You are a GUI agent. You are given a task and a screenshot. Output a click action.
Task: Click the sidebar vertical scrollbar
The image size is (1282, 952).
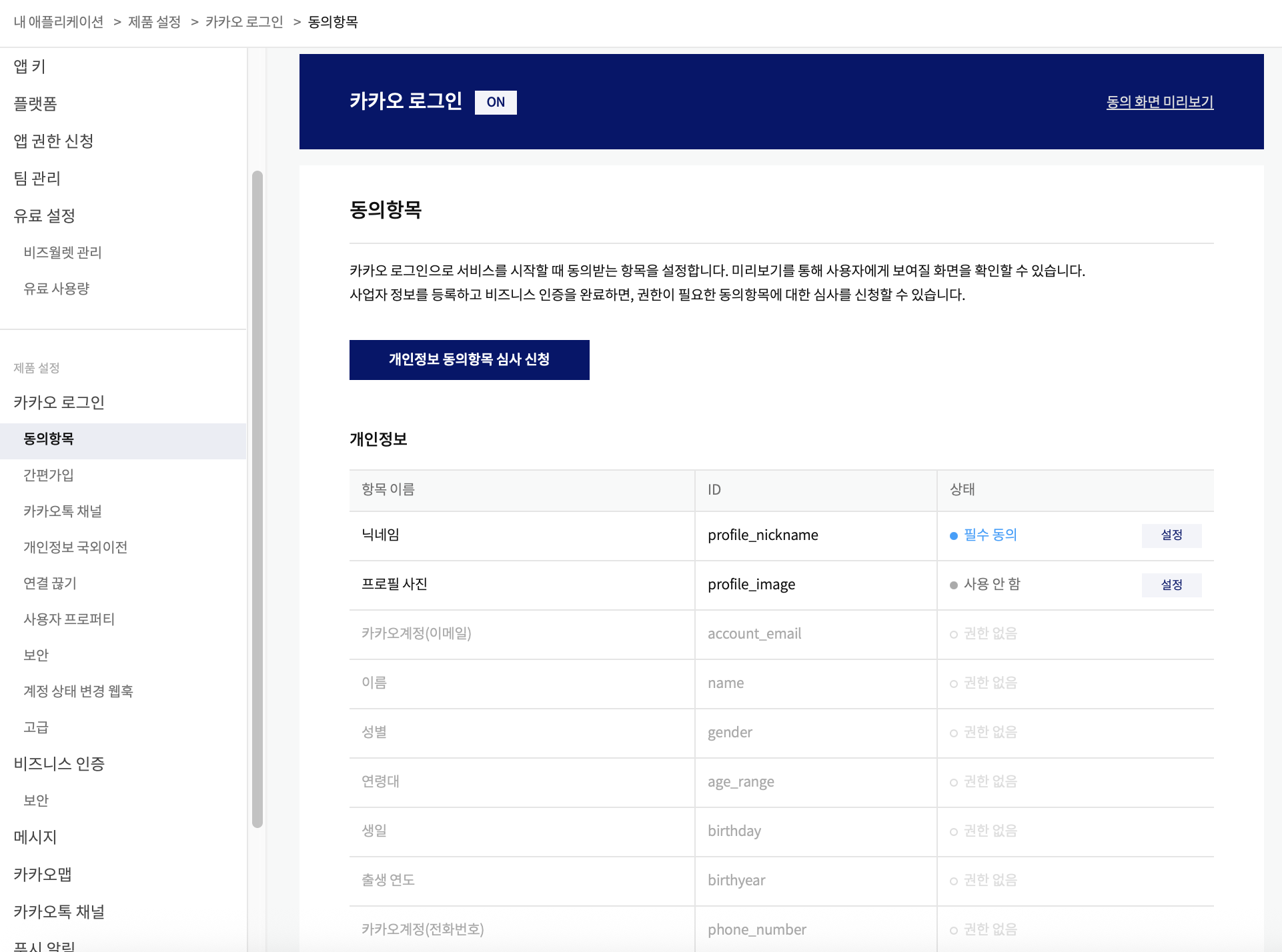pyautogui.click(x=257, y=499)
